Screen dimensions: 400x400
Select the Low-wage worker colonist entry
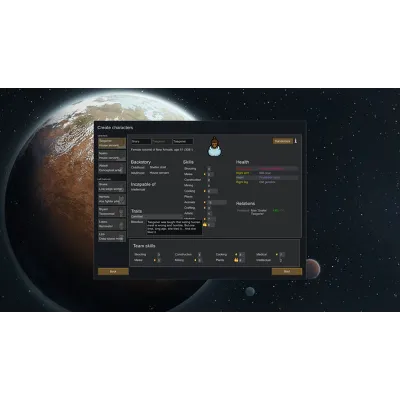pyautogui.click(x=112, y=187)
